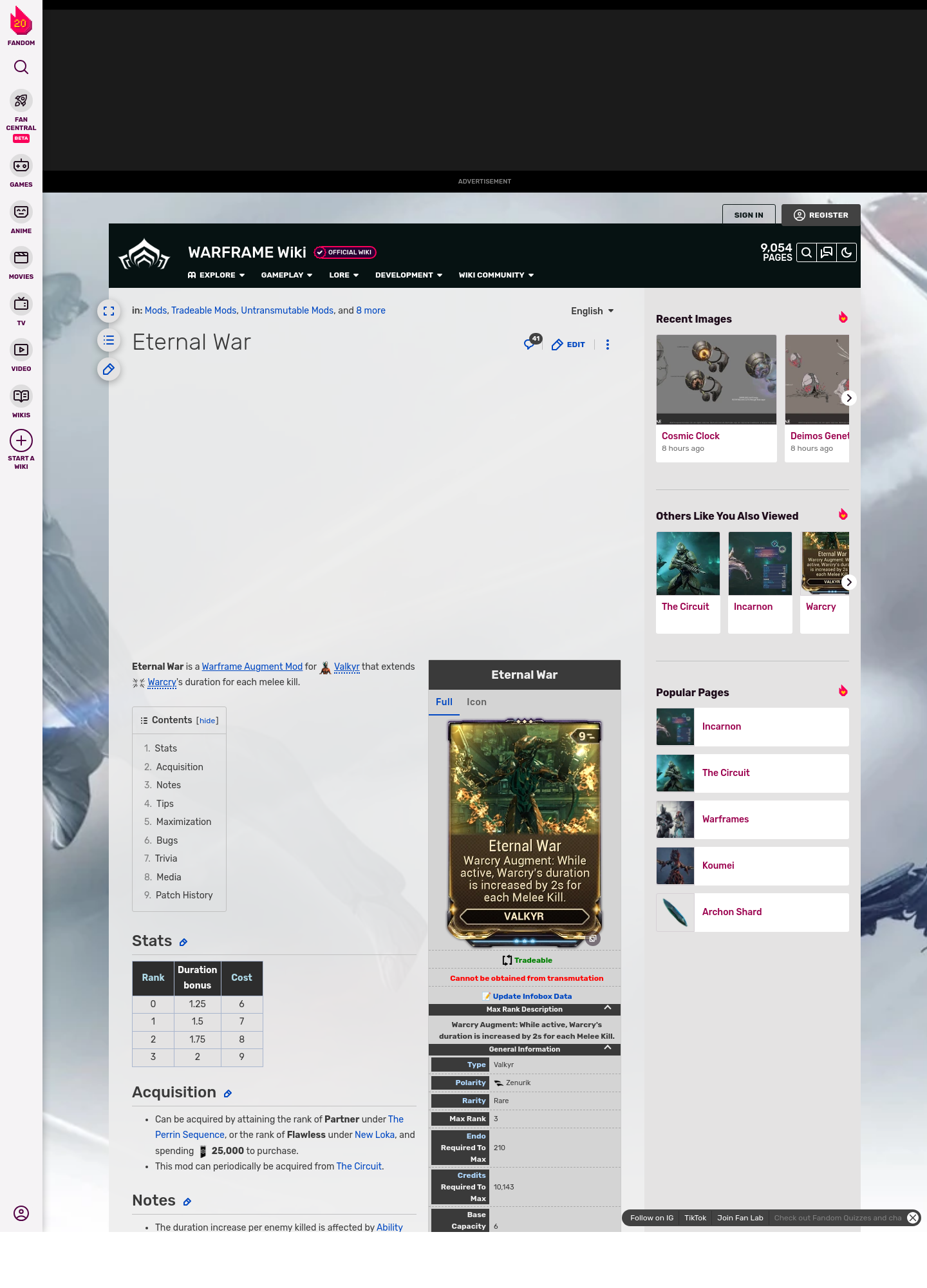Open search in Fandom sidebar
Screen dimensions: 927x1288
[21, 67]
